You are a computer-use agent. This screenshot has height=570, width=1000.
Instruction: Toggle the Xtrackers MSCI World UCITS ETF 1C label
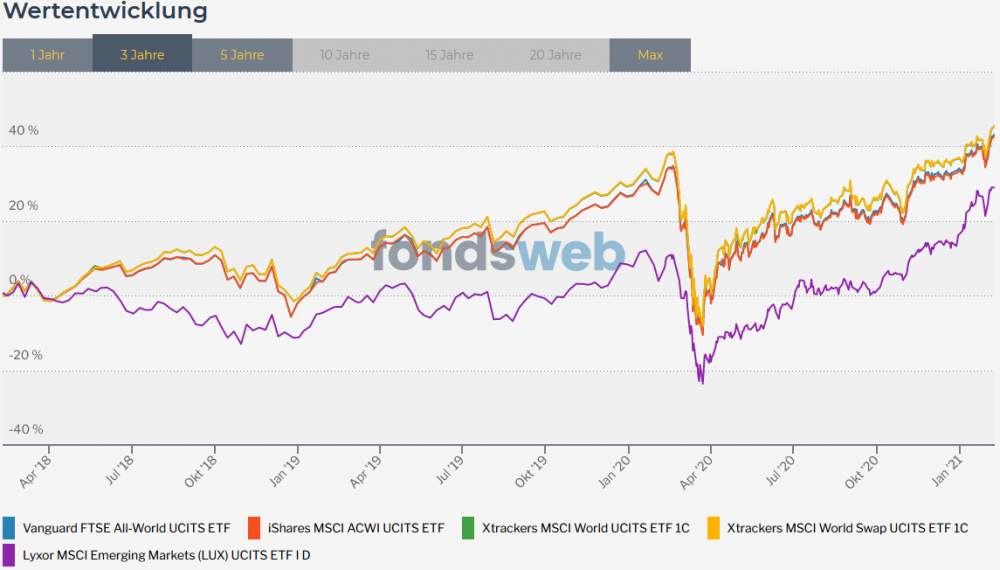click(x=585, y=527)
